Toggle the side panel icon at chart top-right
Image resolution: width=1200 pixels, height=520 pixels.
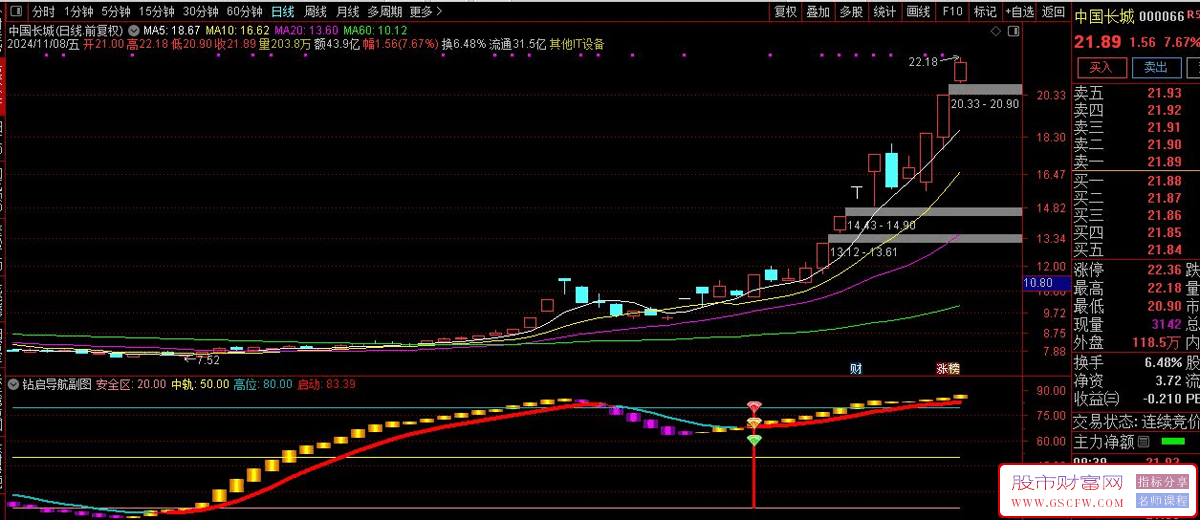point(1013,32)
